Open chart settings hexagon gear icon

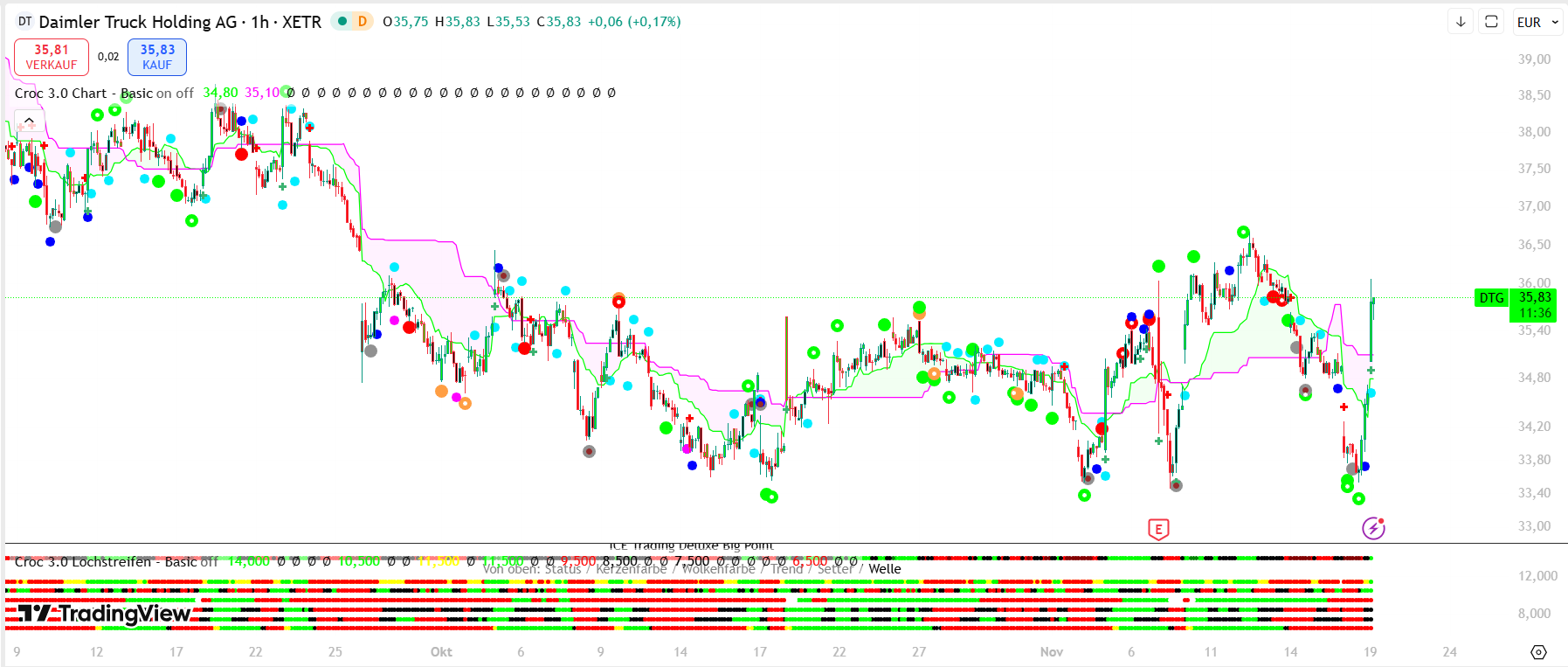pyautogui.click(x=1539, y=652)
